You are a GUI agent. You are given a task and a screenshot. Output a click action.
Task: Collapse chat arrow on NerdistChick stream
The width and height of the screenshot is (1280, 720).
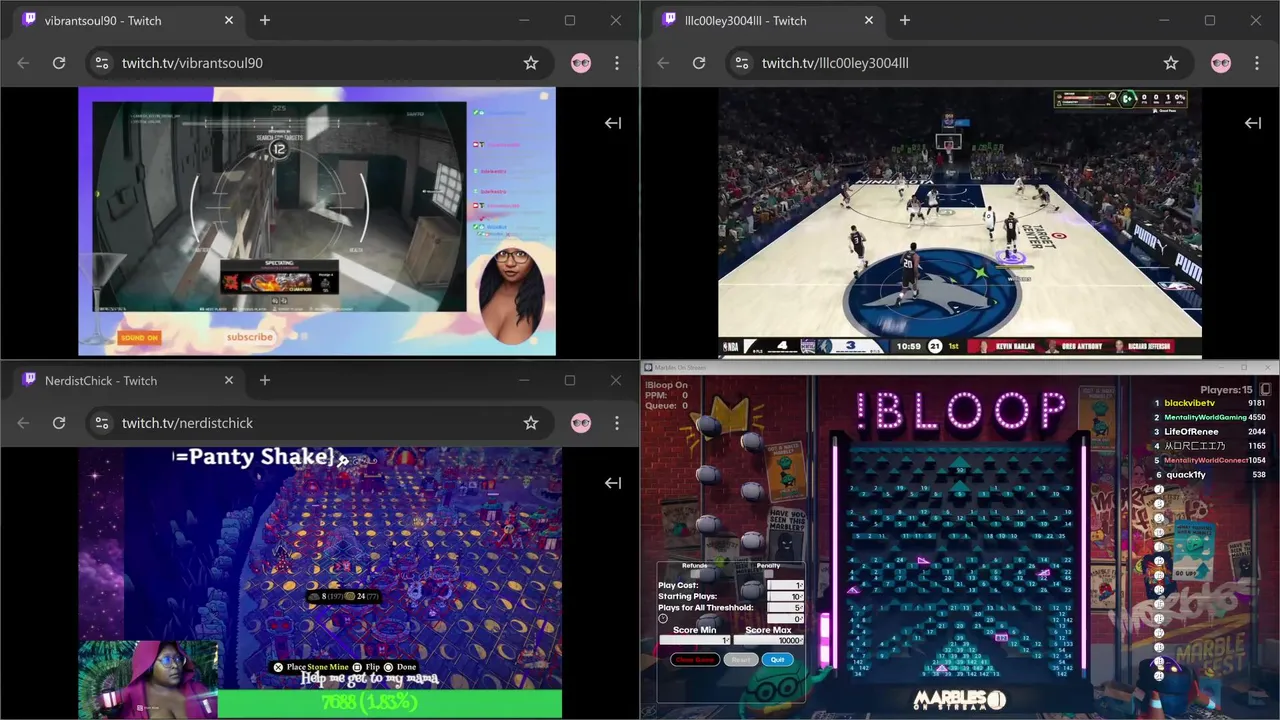tap(613, 483)
